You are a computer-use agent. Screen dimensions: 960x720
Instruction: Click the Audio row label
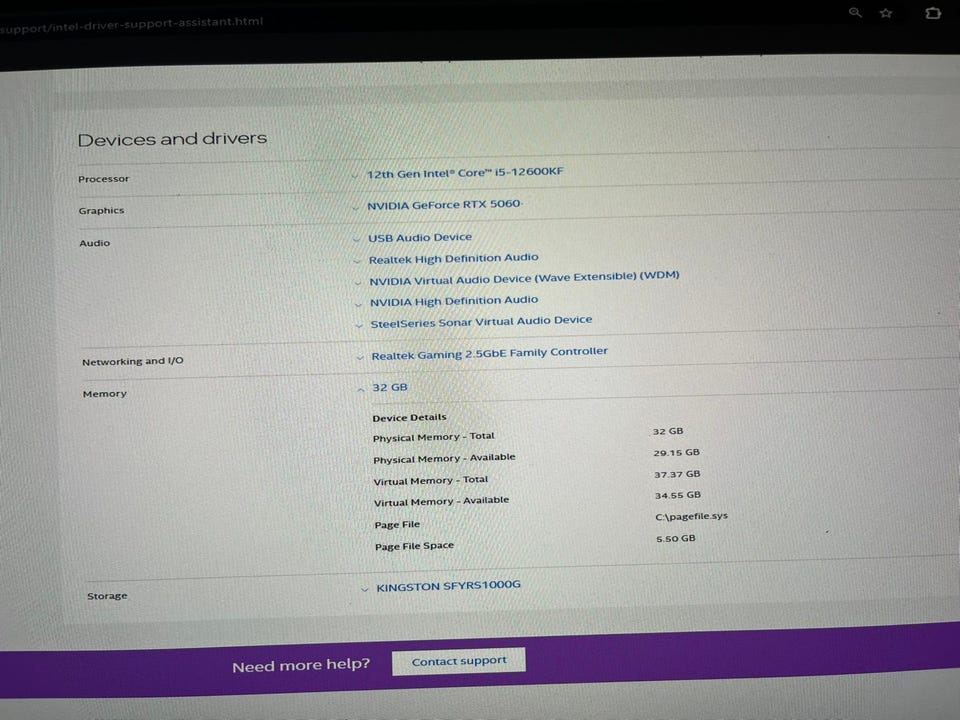coord(94,243)
